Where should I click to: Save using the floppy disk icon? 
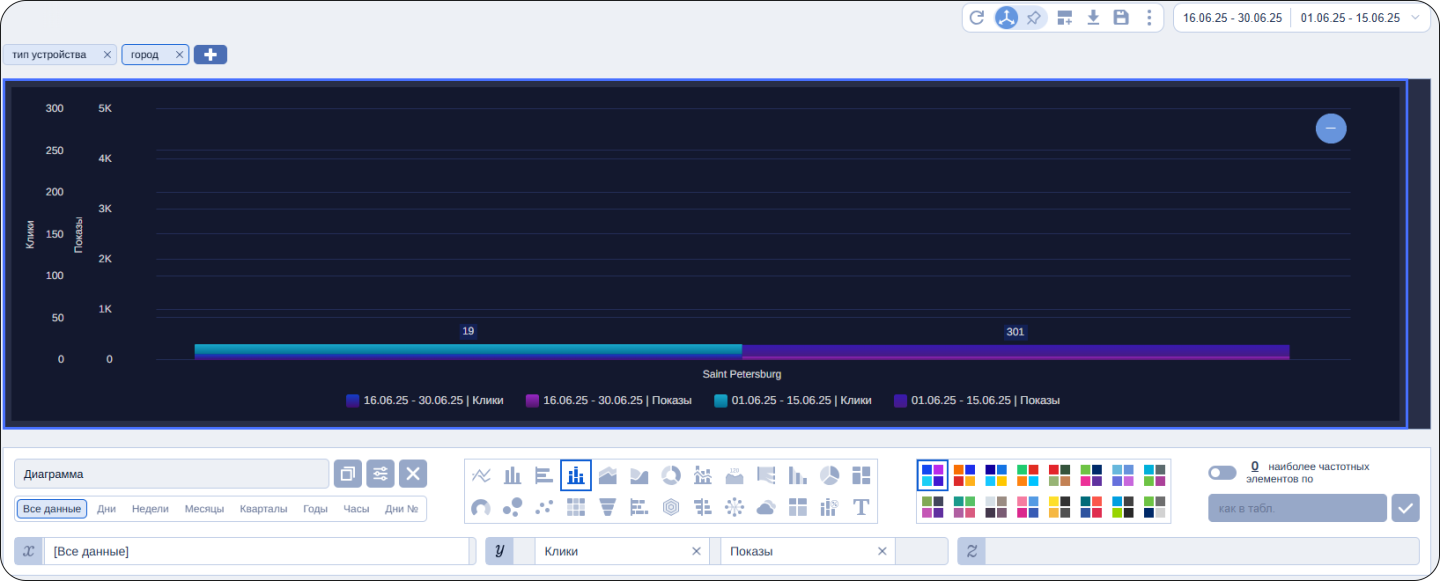click(x=1121, y=18)
